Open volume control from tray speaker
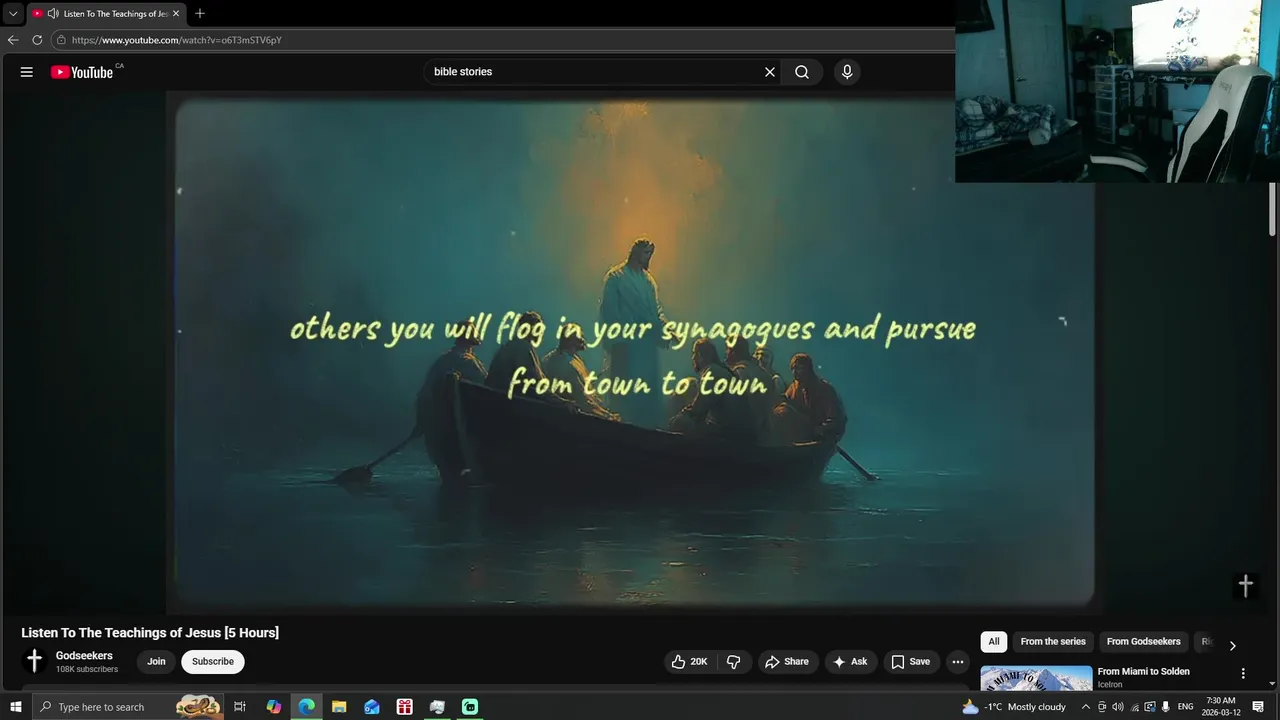This screenshot has height=720, width=1280. (1118, 707)
